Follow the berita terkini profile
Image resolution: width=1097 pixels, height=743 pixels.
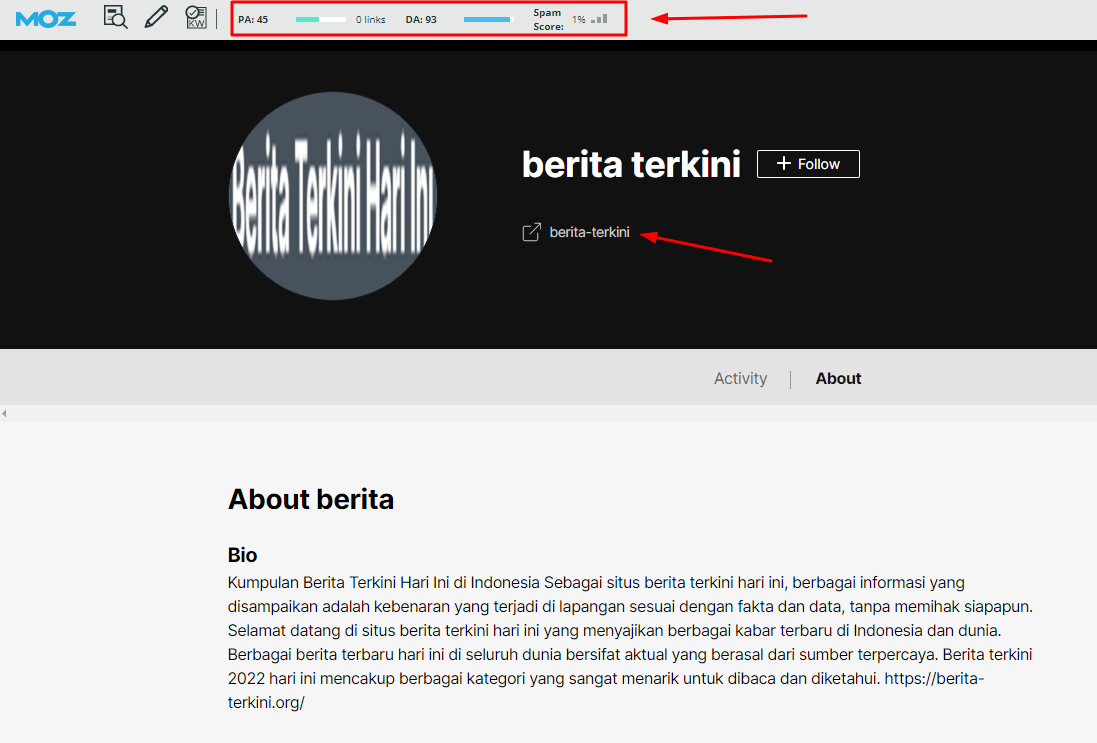pos(808,164)
